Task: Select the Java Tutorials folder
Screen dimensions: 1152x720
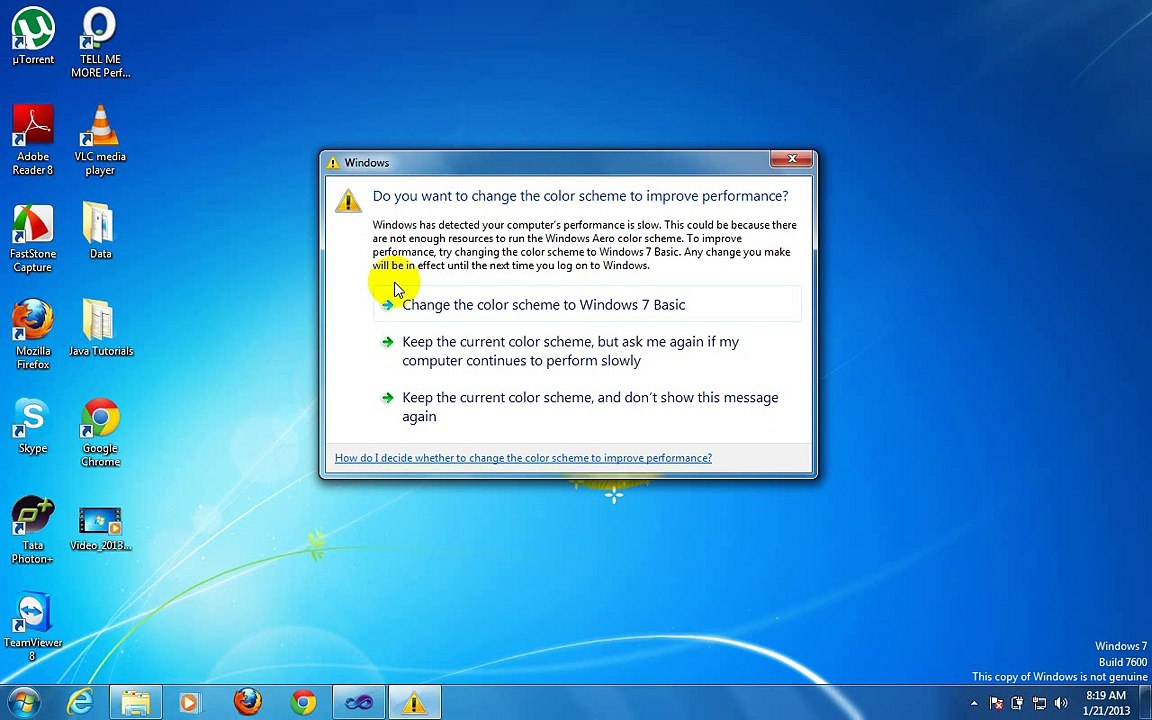Action: tap(101, 328)
